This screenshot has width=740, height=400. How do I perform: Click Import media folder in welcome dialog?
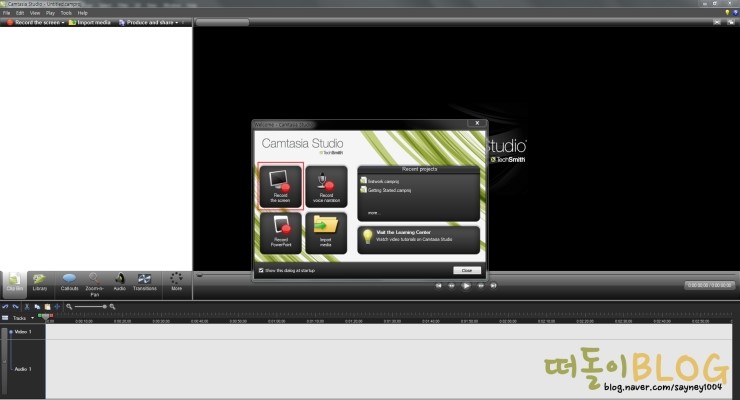(x=326, y=233)
